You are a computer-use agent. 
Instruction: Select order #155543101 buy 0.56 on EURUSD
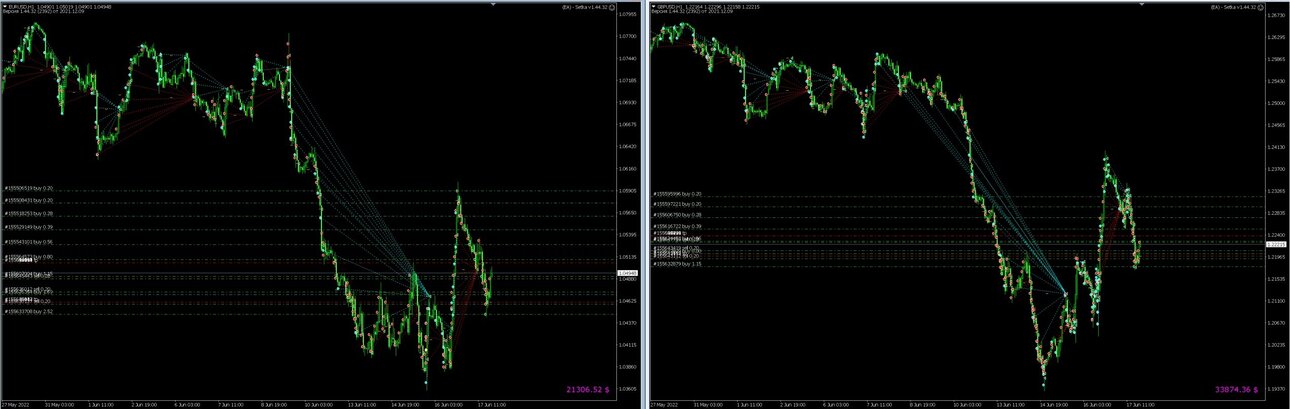[x=28, y=241]
